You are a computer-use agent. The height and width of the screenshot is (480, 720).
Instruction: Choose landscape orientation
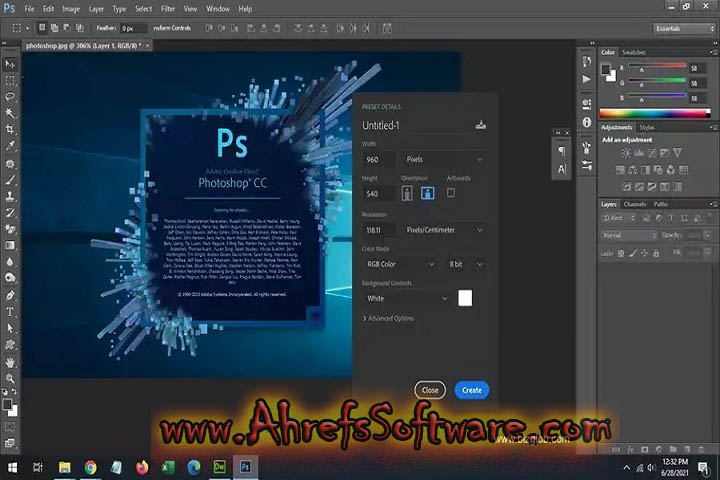coord(428,193)
